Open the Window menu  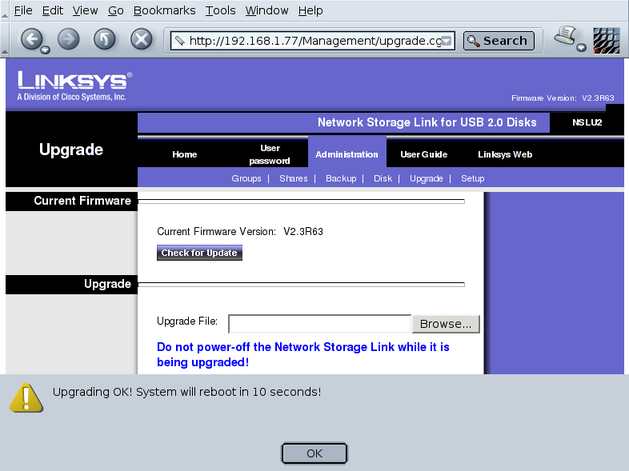(x=266, y=10)
